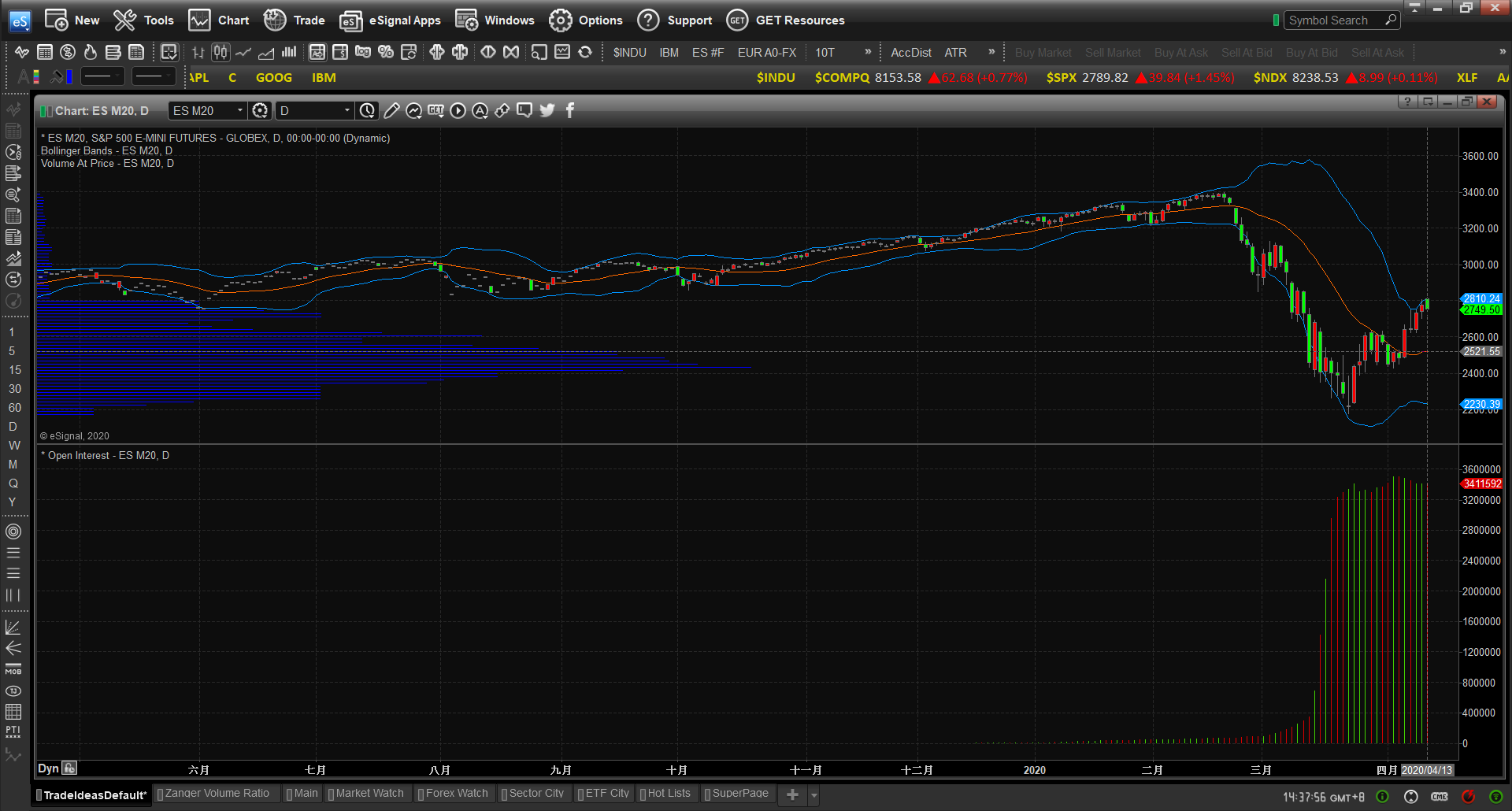Click the auto-scroll arrows icon
1512x811 pixels.
(502, 110)
